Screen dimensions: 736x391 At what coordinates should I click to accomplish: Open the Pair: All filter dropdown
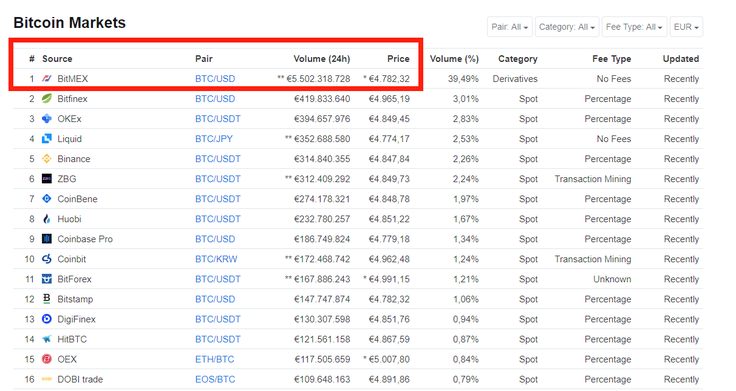tap(509, 27)
